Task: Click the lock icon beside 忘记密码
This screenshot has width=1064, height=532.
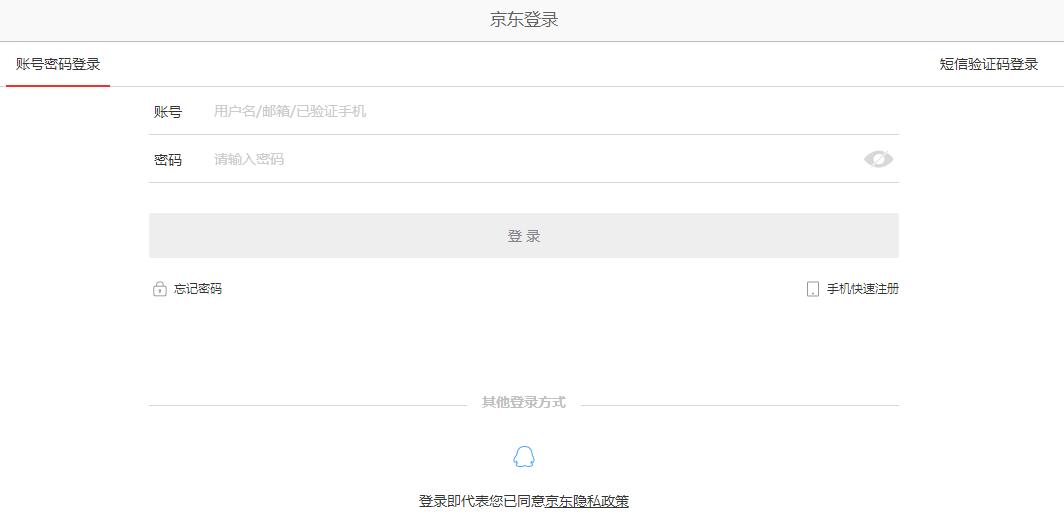Action: coord(159,289)
